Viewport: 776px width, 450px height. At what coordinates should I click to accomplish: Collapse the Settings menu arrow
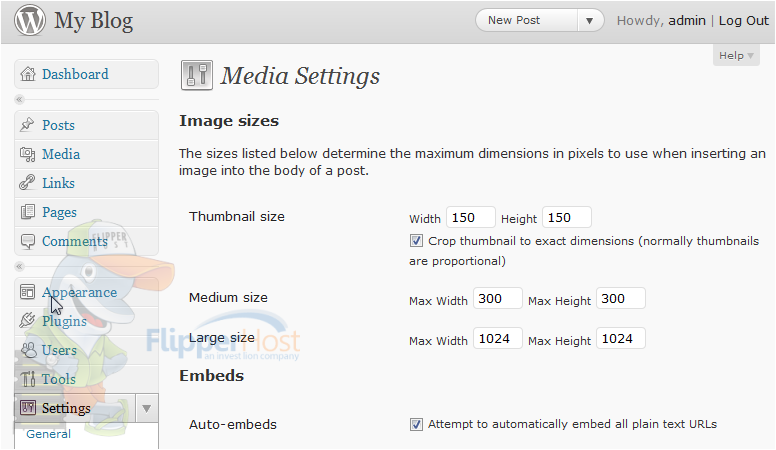click(x=146, y=408)
